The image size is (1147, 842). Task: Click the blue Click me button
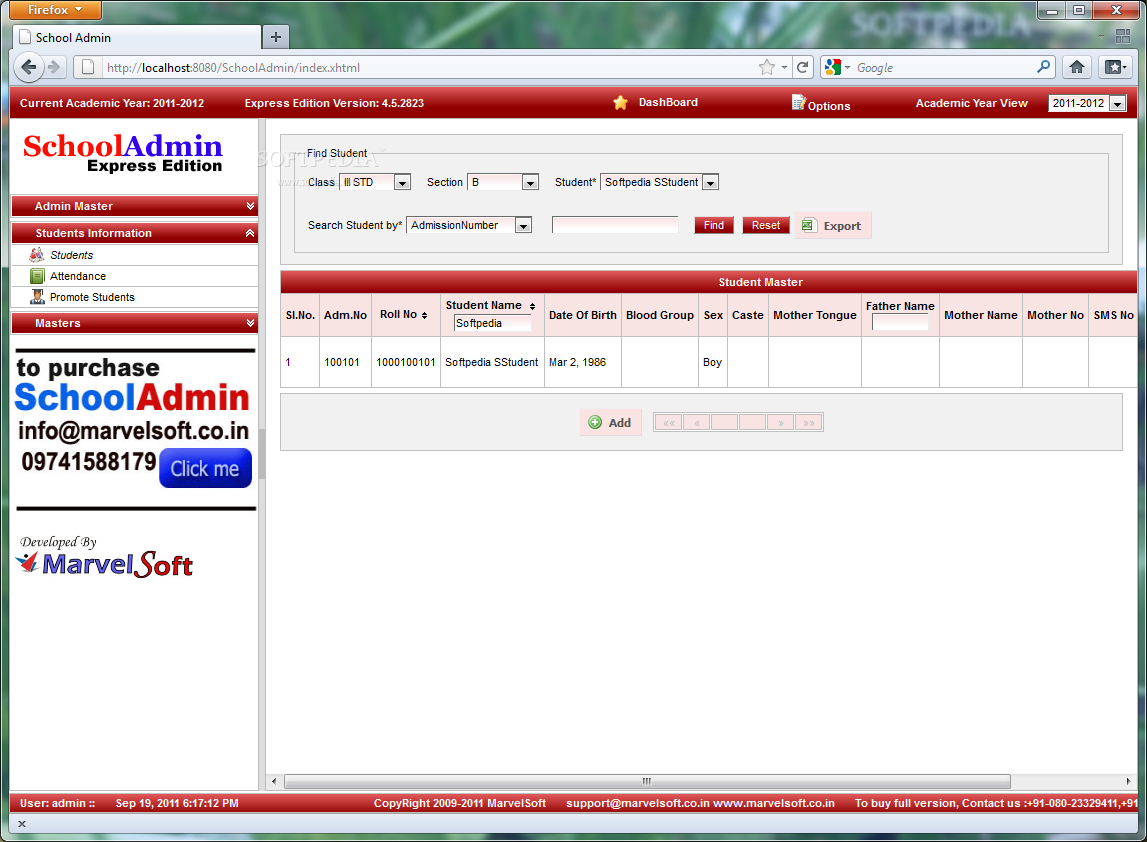(x=205, y=468)
